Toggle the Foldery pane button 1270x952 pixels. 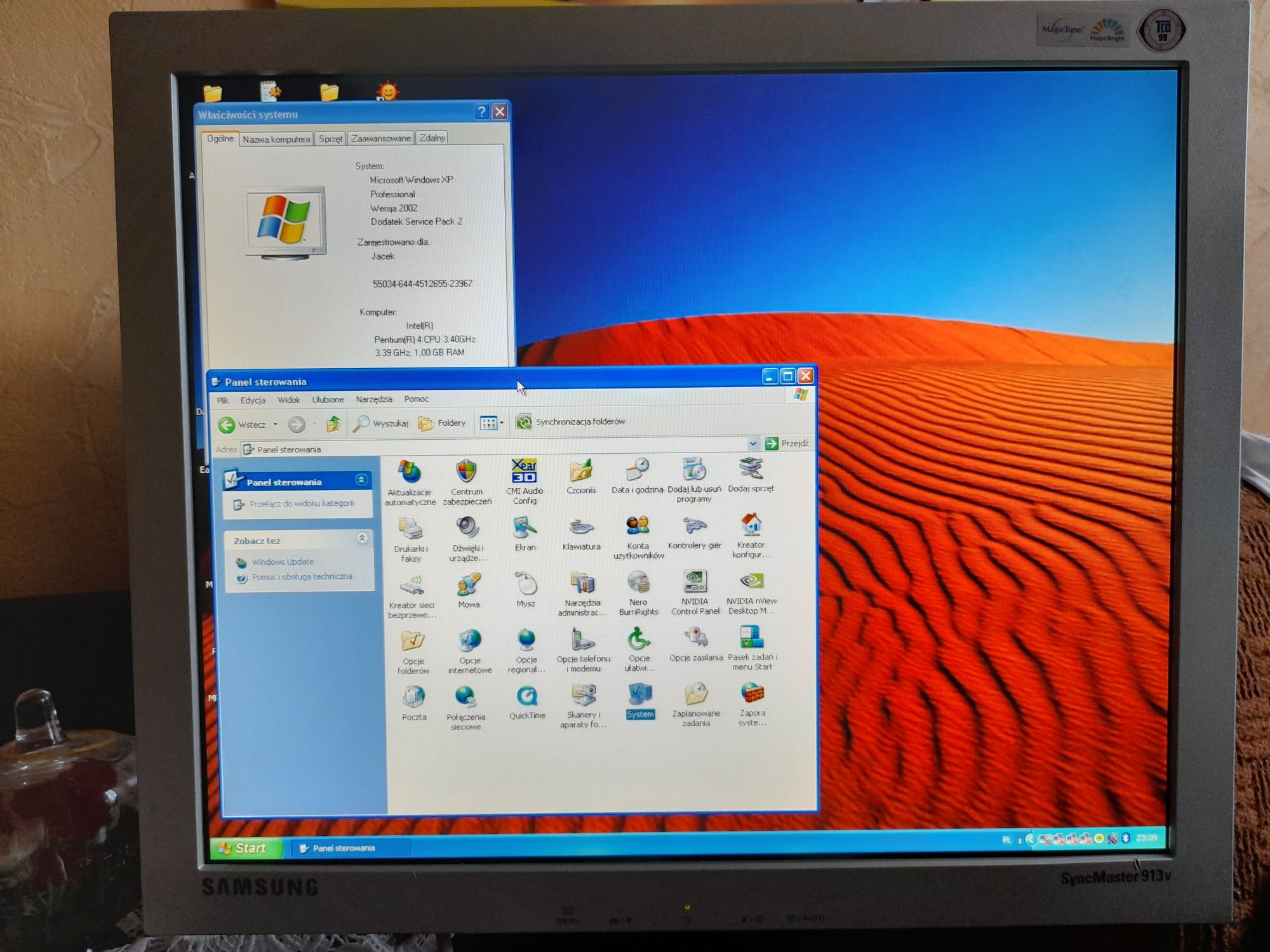tap(442, 423)
